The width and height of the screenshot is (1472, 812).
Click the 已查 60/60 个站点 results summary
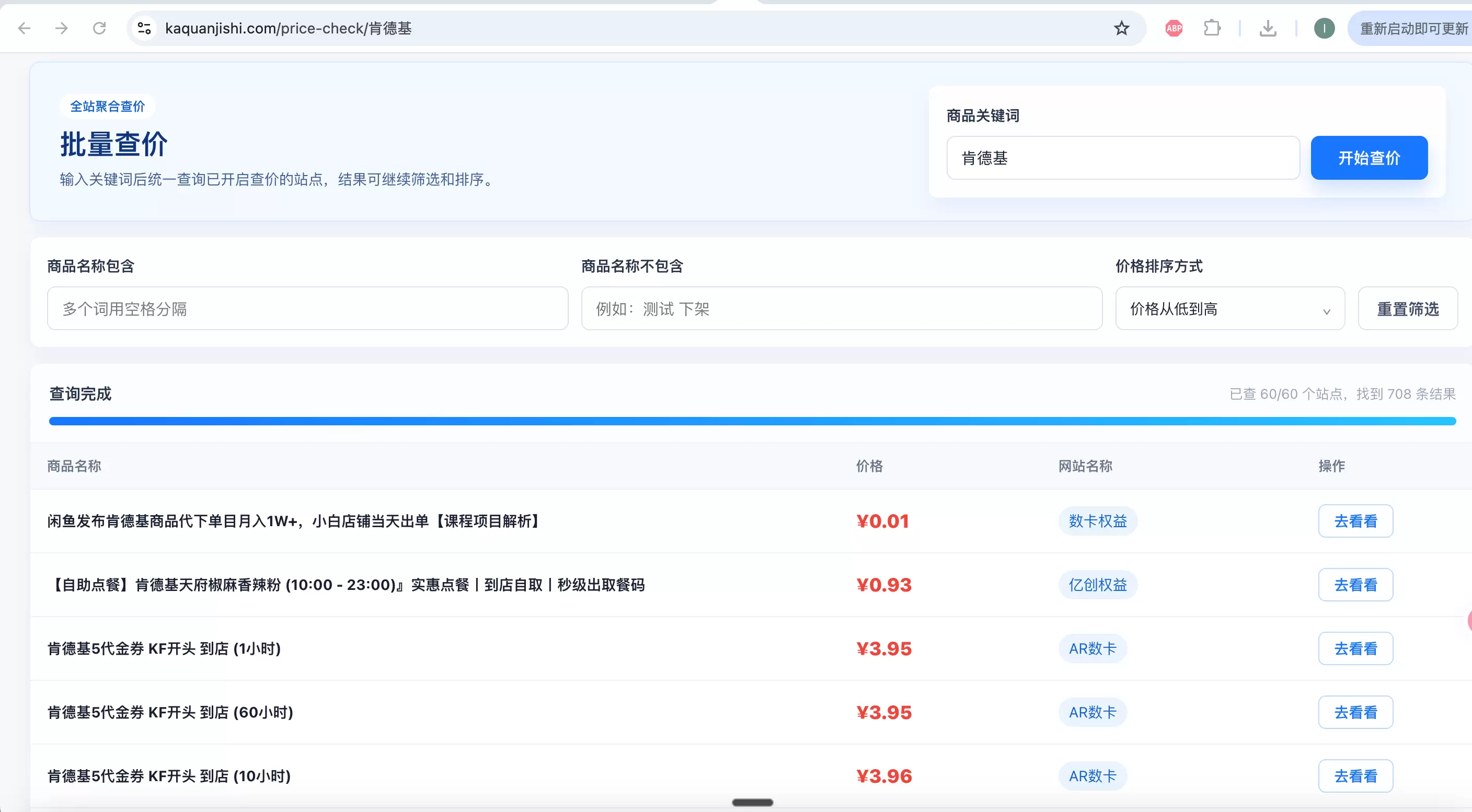[1342, 393]
